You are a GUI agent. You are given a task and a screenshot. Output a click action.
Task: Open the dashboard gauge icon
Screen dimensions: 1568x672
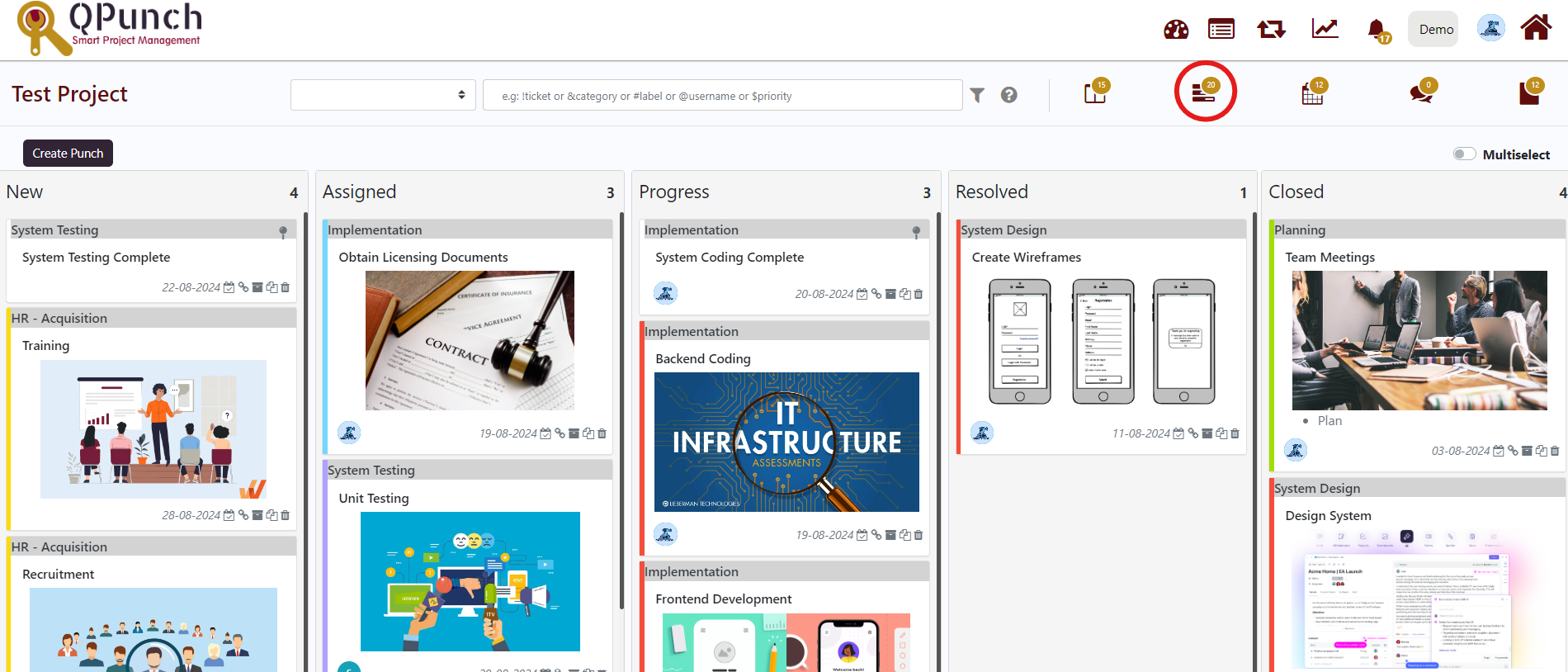1175,30
